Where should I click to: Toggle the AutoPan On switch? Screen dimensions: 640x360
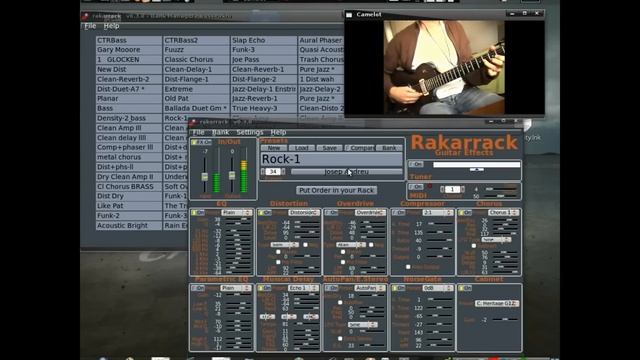332,288
